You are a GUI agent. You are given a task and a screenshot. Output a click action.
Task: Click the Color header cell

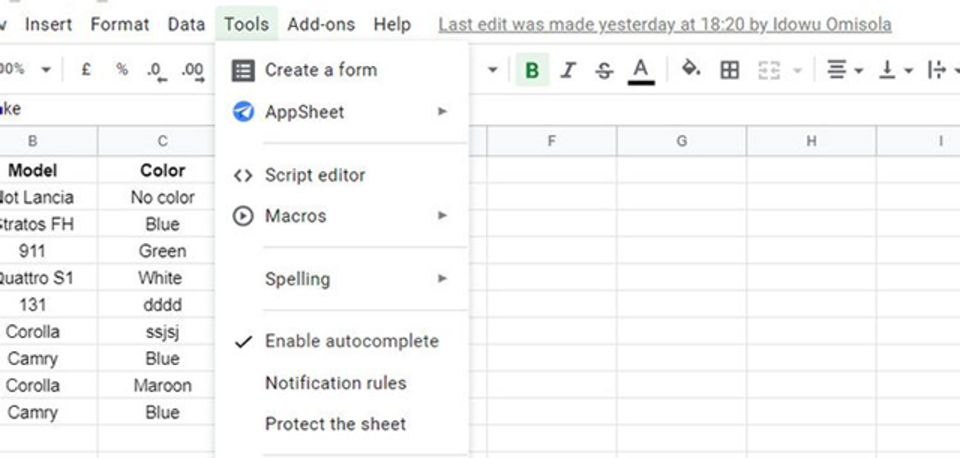click(x=156, y=170)
